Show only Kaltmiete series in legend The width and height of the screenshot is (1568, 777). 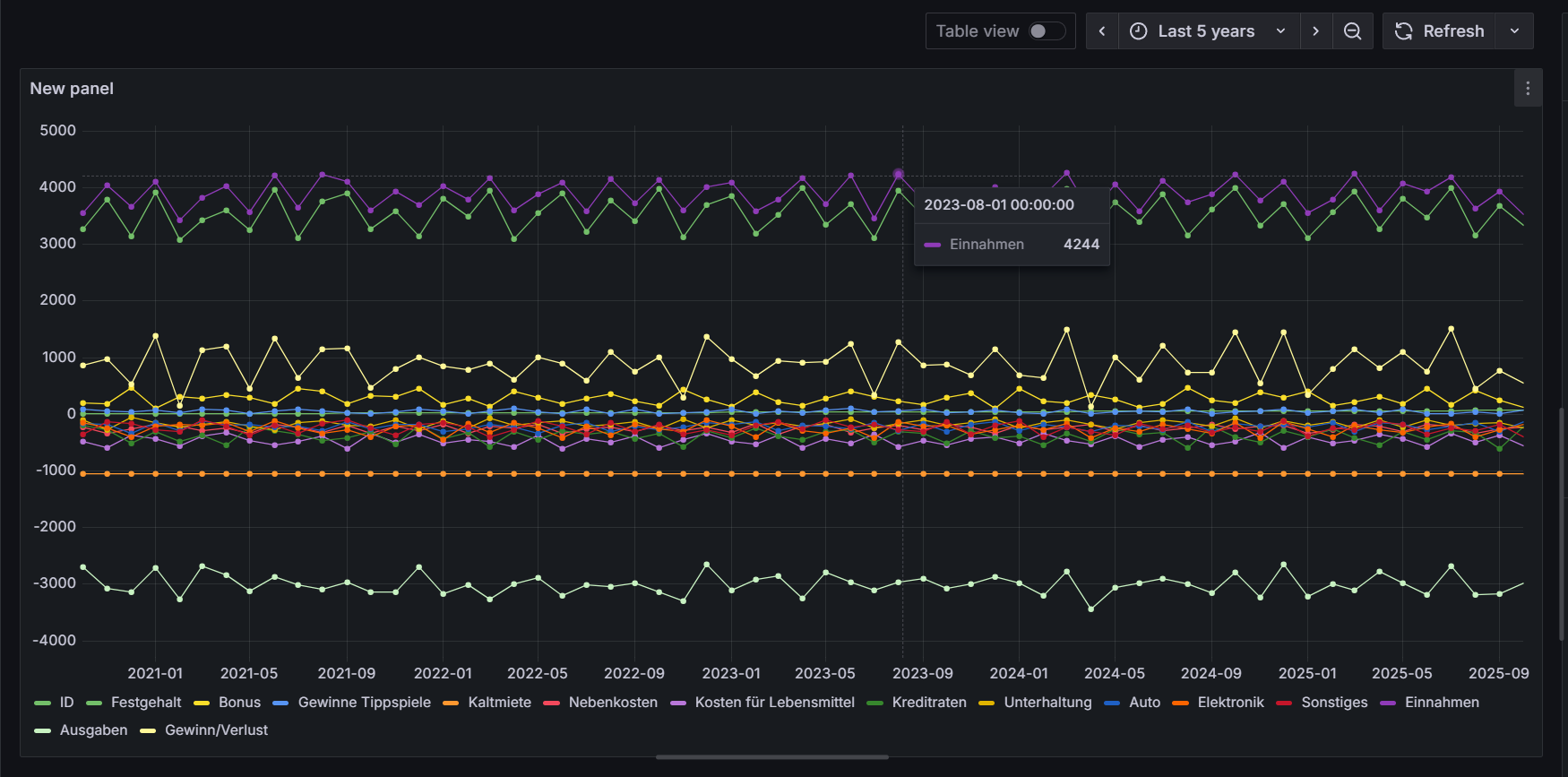pos(499,703)
